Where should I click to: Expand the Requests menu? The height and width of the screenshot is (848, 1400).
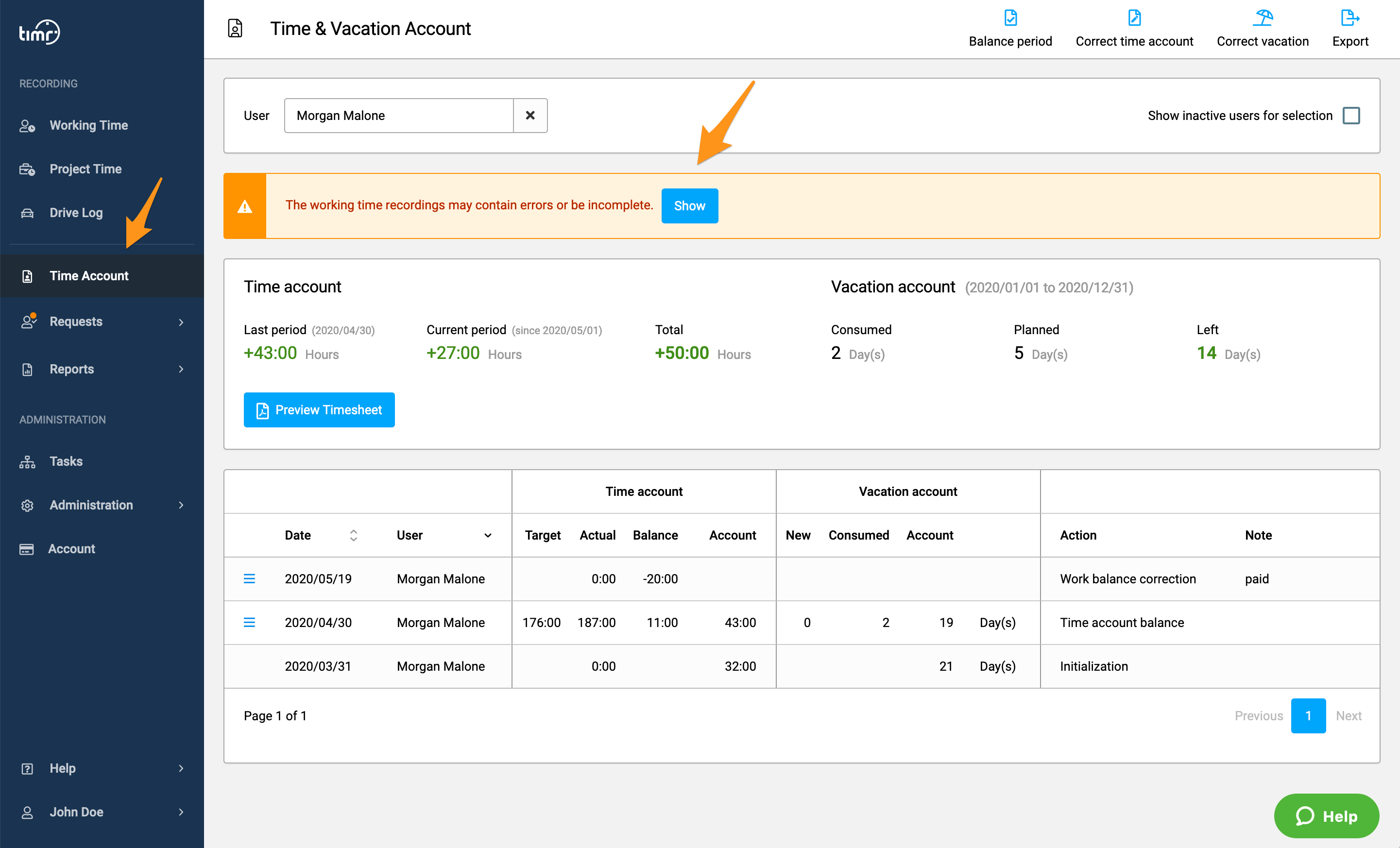click(x=102, y=322)
